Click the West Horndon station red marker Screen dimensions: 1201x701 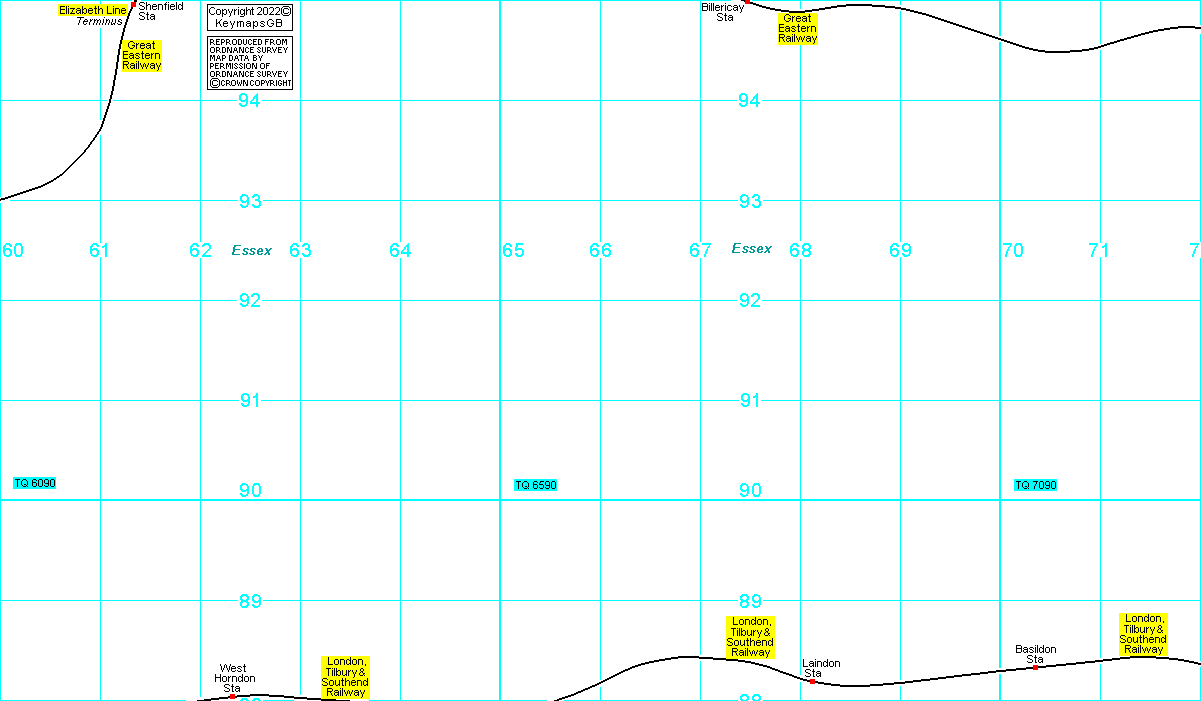232,696
